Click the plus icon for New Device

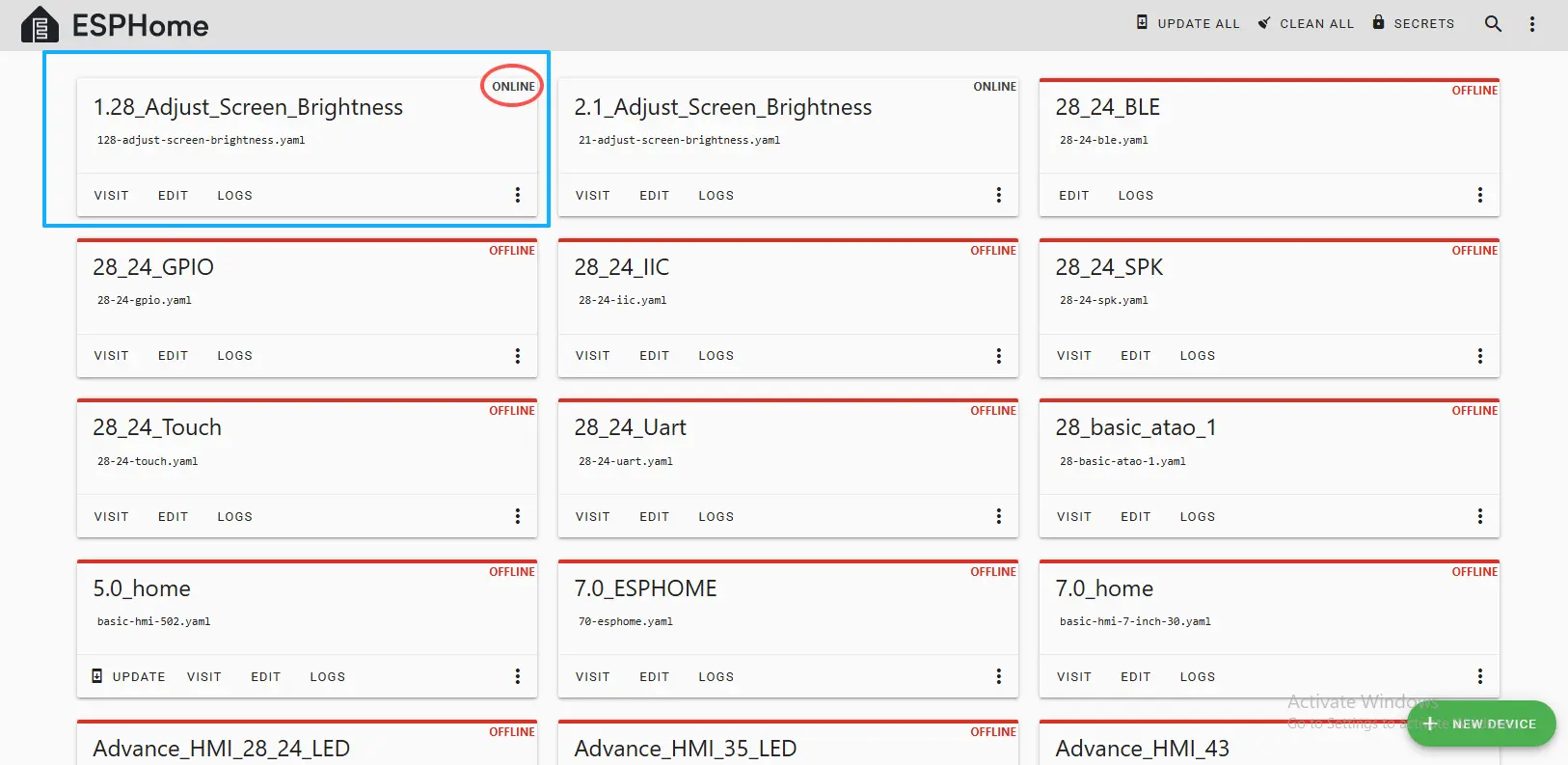pyautogui.click(x=1430, y=724)
